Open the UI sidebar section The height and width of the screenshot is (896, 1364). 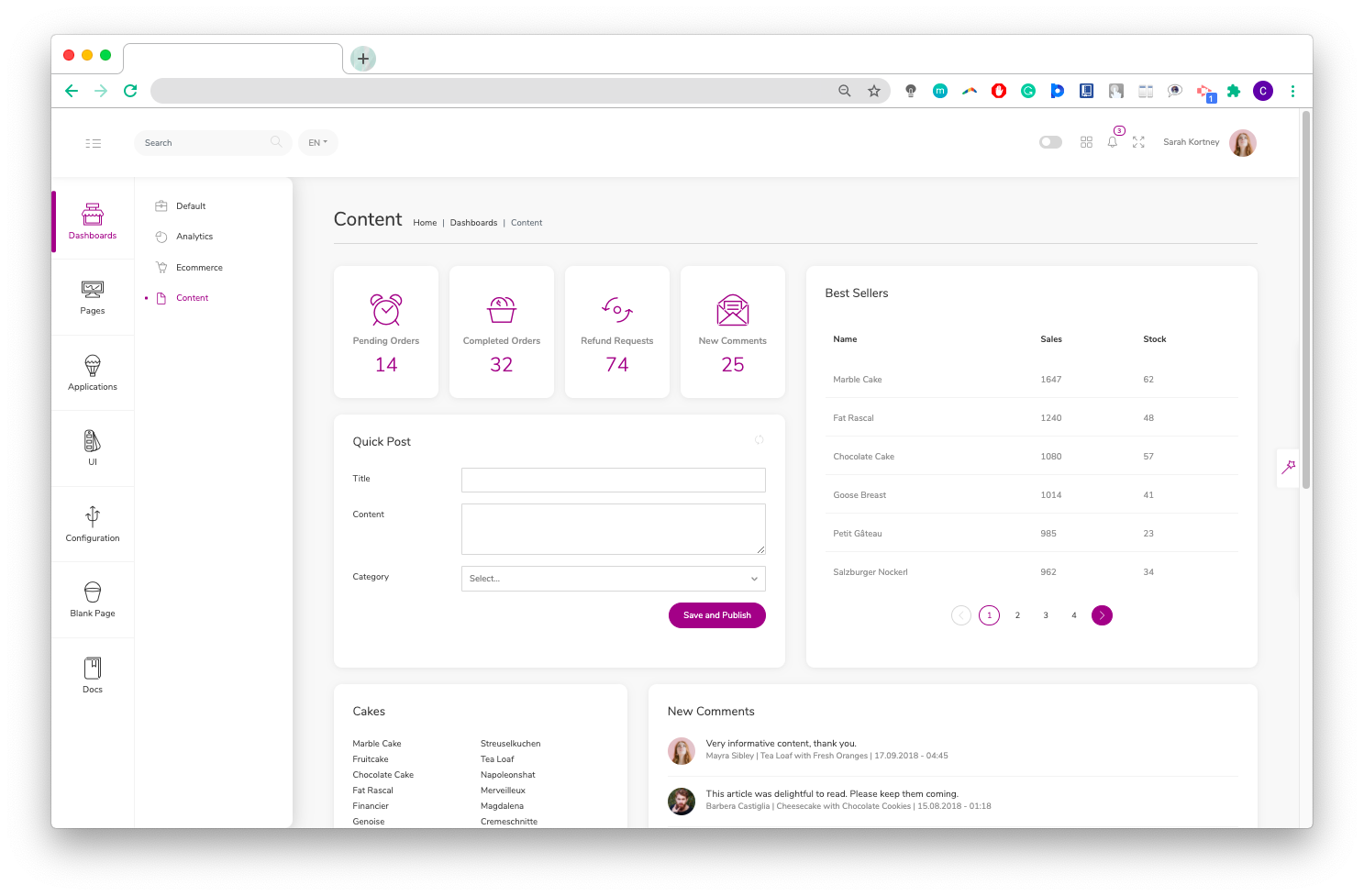point(93,448)
